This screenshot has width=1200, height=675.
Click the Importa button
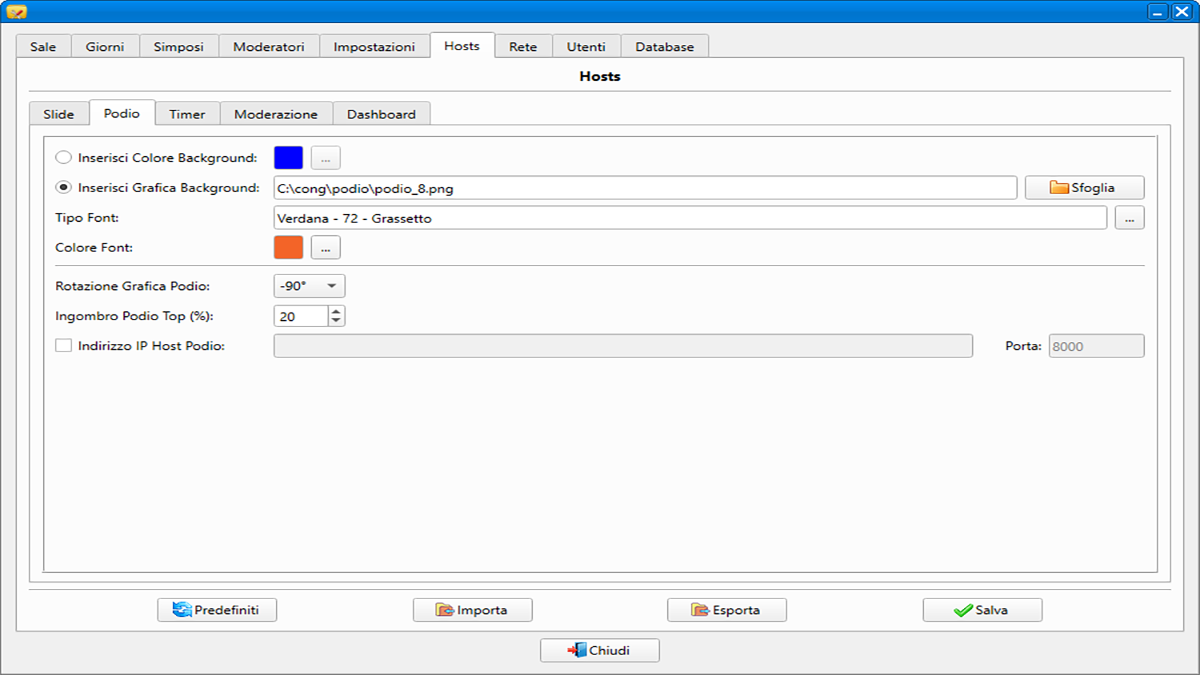coord(473,610)
